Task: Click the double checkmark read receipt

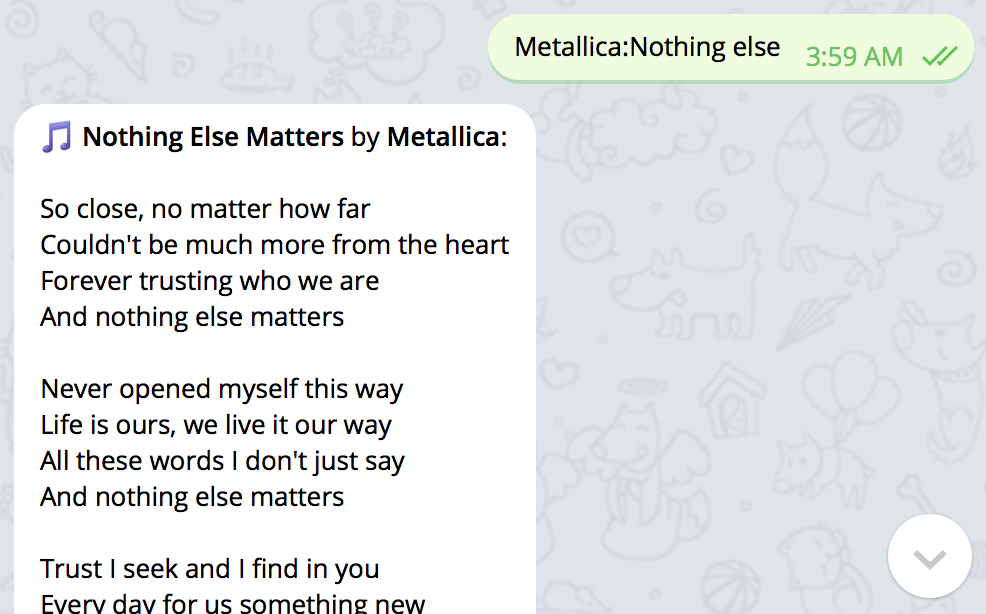Action: tap(940, 57)
